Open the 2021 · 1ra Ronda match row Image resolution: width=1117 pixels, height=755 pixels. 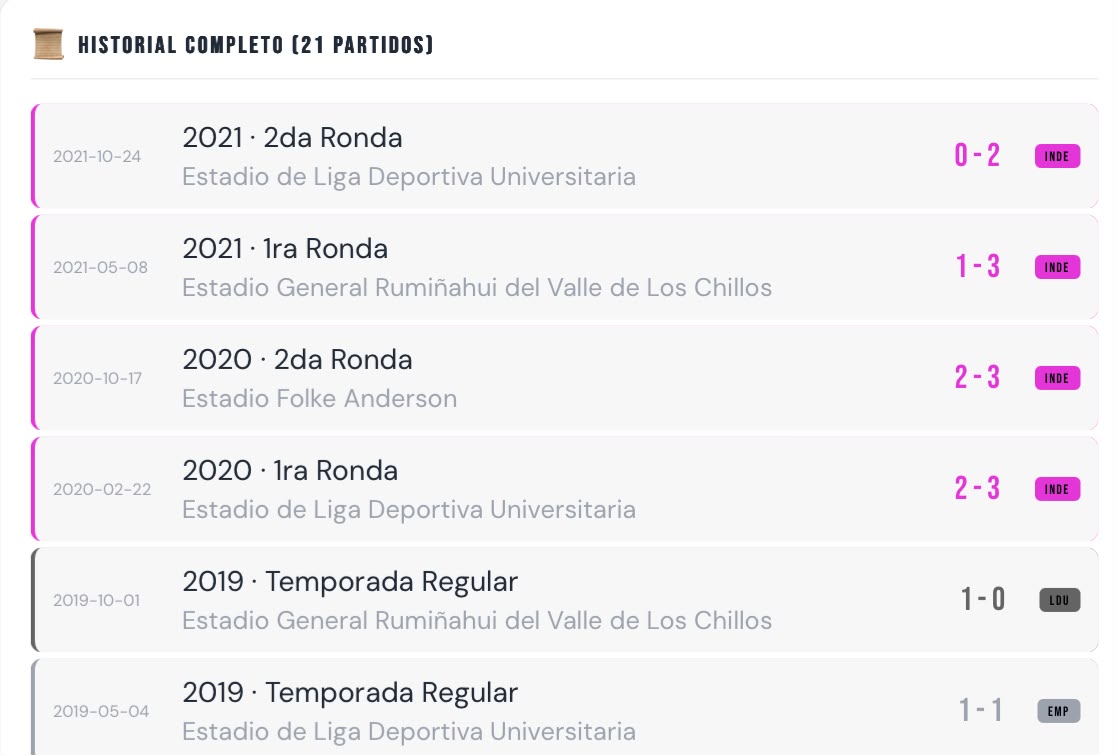tap(565, 267)
